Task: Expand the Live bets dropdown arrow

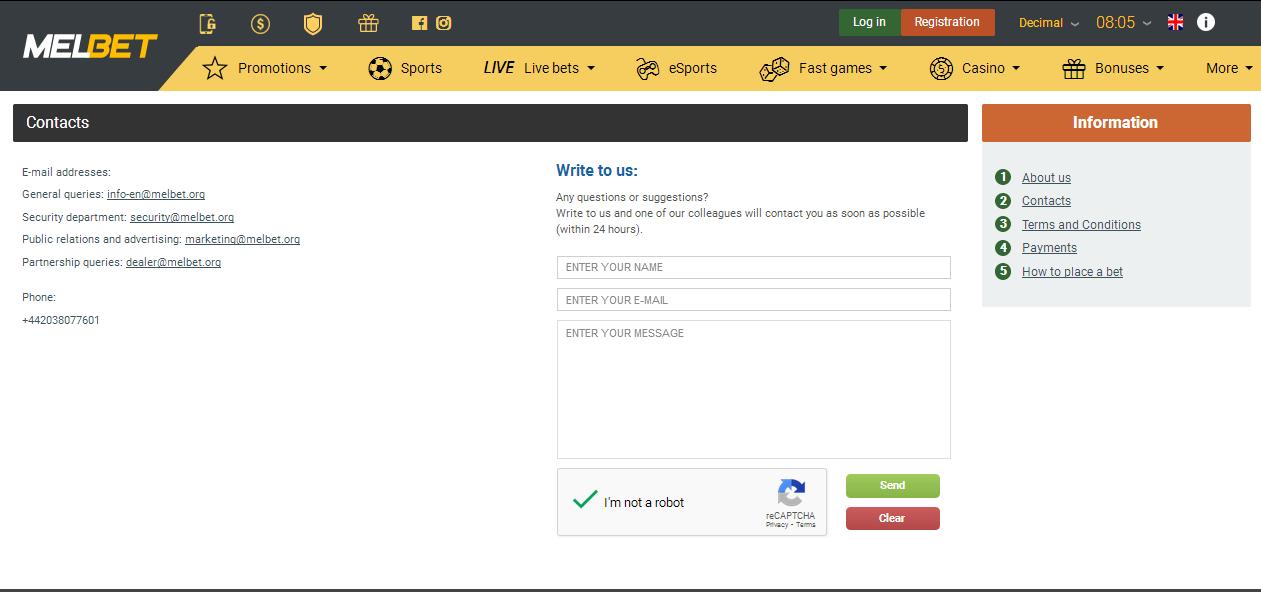Action: [x=591, y=69]
